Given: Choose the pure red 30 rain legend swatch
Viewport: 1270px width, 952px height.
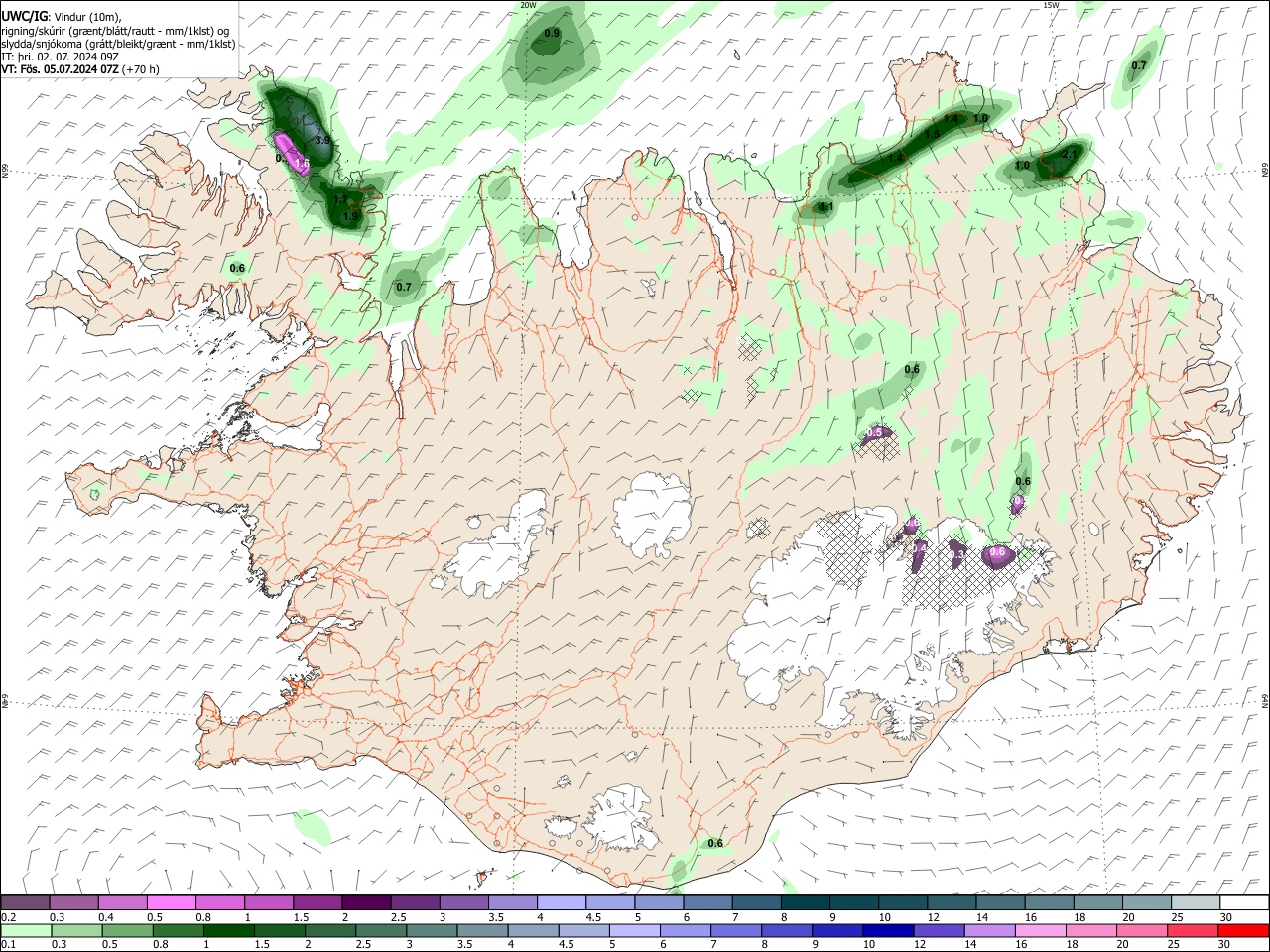Looking at the screenshot, I should [1244, 930].
